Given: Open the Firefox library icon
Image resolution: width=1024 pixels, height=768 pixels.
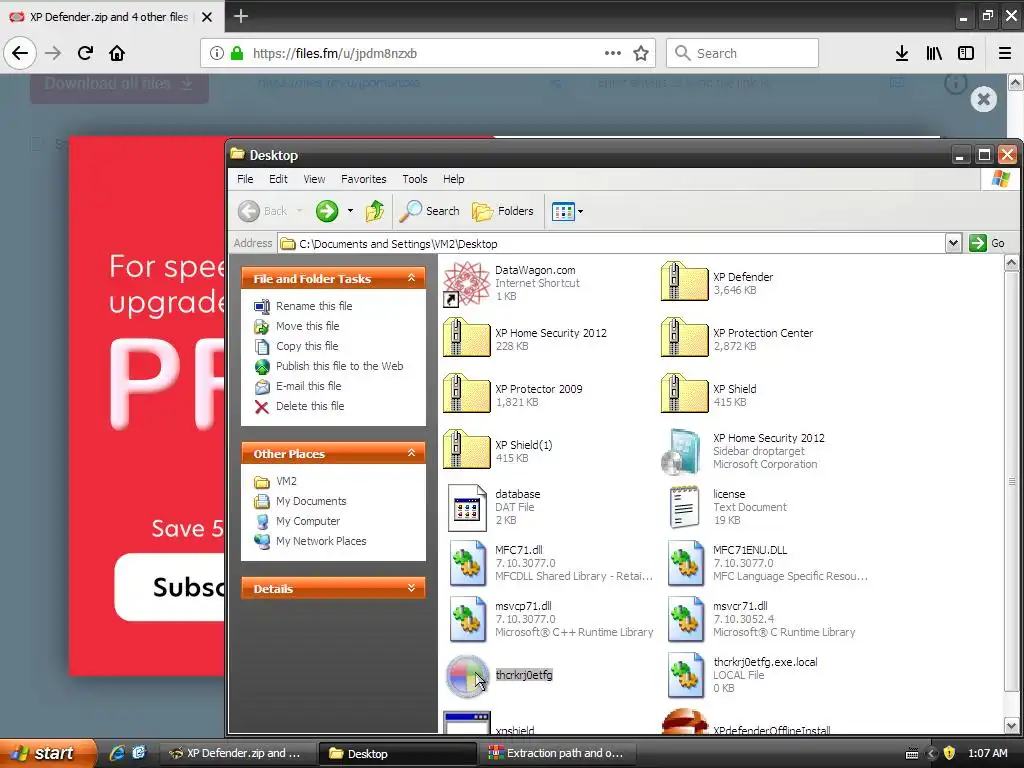Looking at the screenshot, I should [x=934, y=53].
